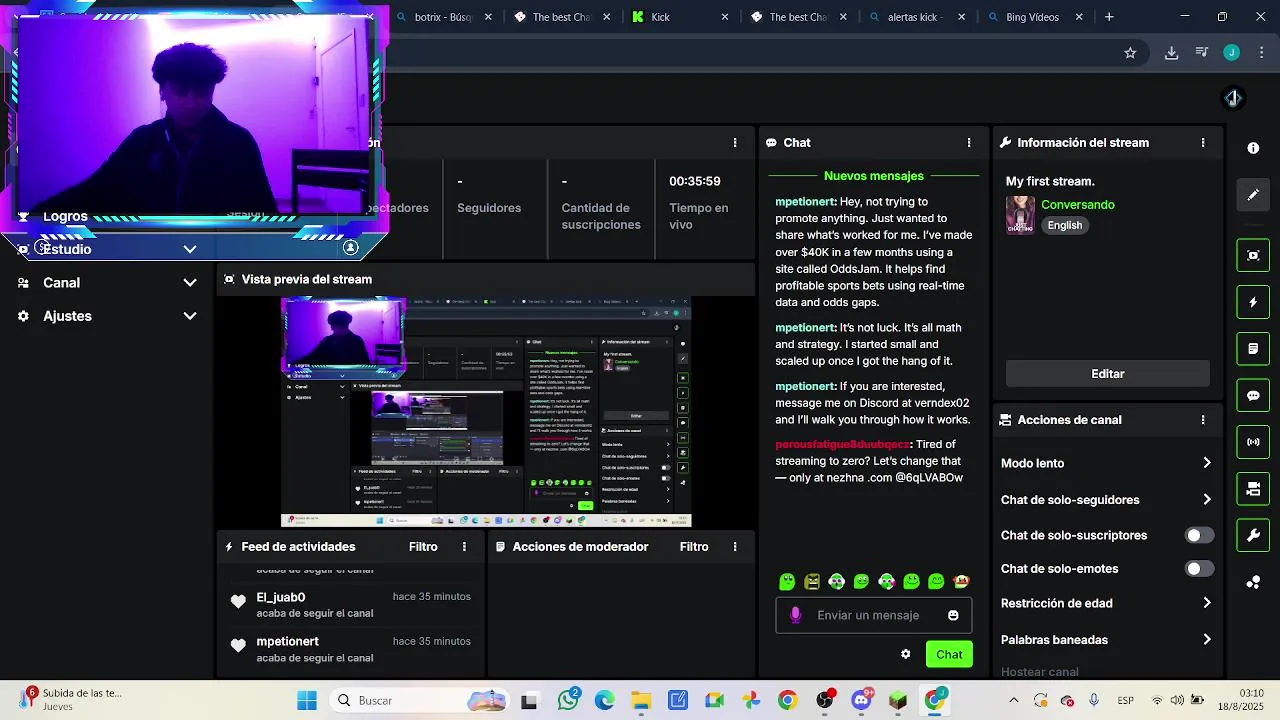The width and height of the screenshot is (1280, 720).
Task: Click the pencil edit icon in right sidebar
Action: click(1253, 195)
